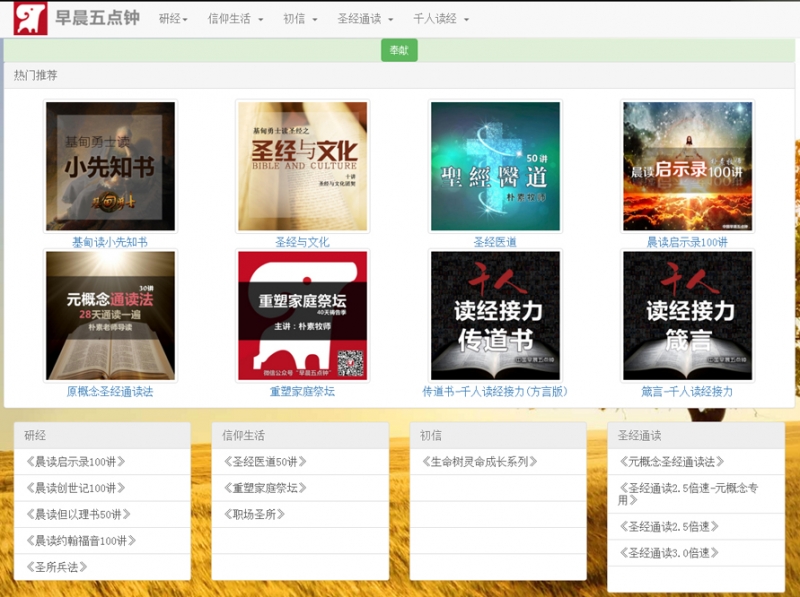The image size is (800, 597).
Task: Select the red 重塑家庭祭坛 cover image
Action: click(303, 316)
